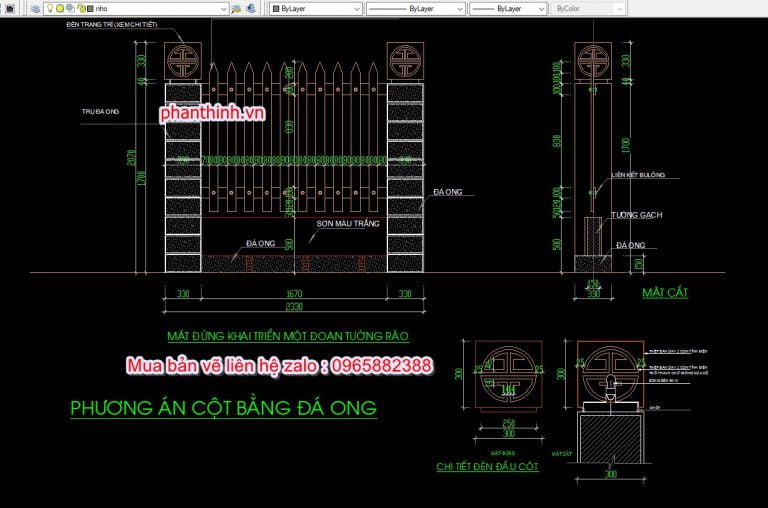Click Make Object's Layer Current icon
The image size is (768, 508).
point(237,8)
